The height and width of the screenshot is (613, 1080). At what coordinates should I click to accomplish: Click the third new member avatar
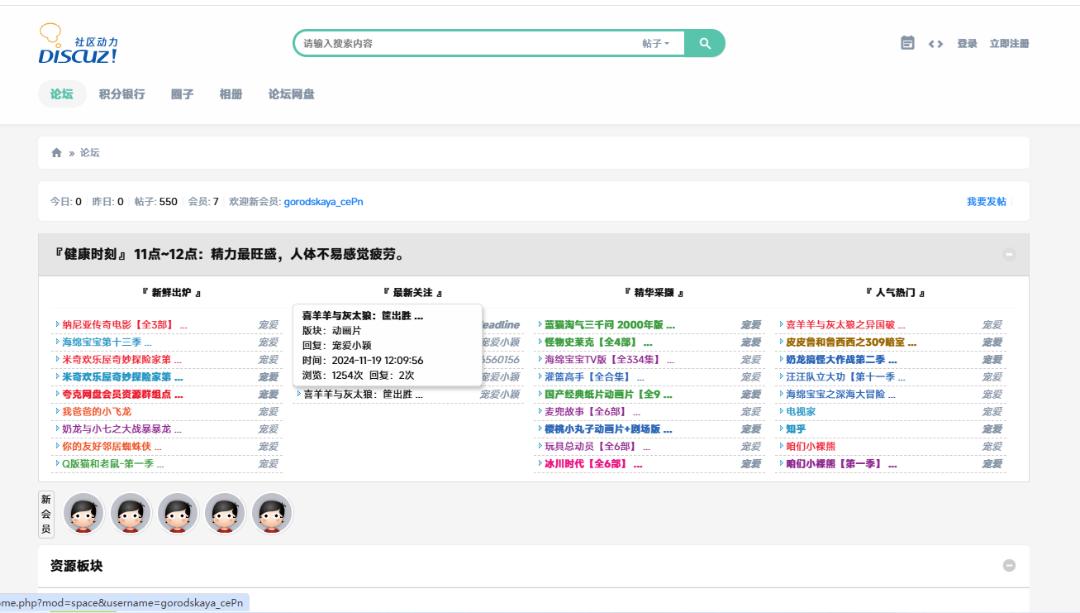pyautogui.click(x=178, y=513)
